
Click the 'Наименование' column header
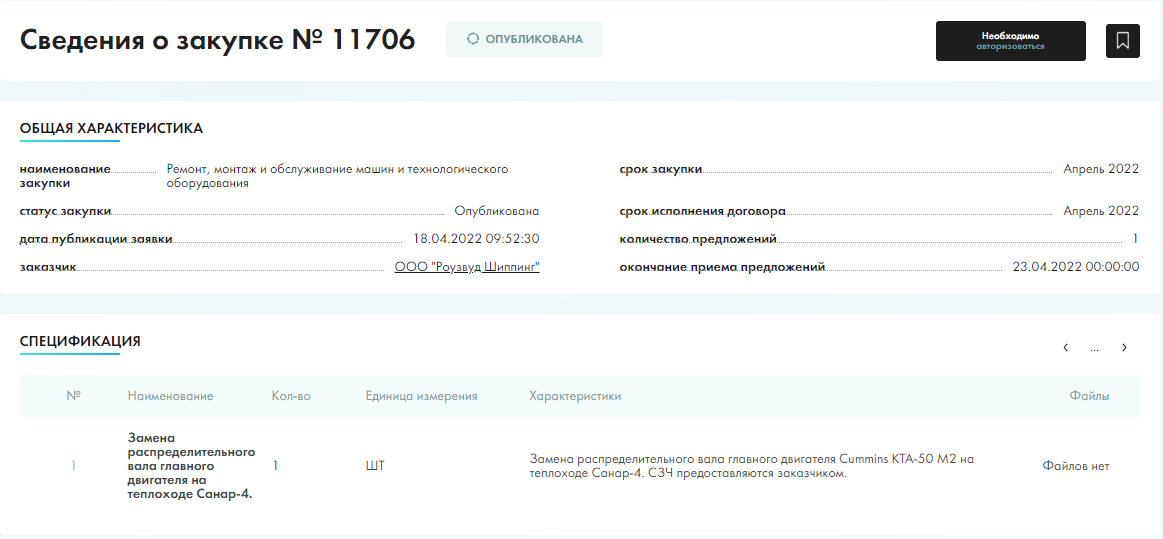(171, 396)
